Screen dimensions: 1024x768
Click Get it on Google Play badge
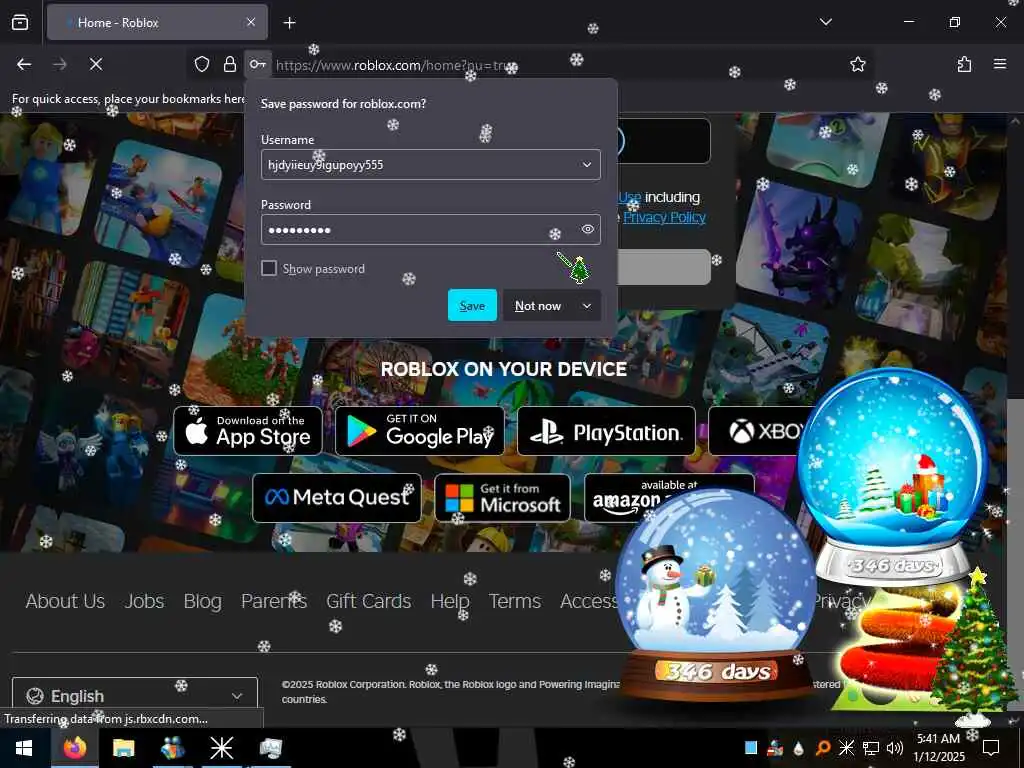coord(419,431)
